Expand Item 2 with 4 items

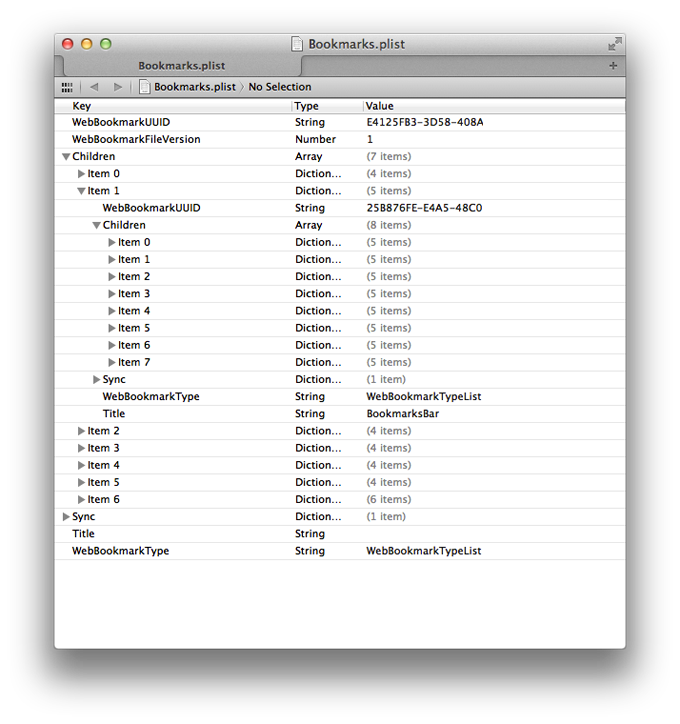81,431
